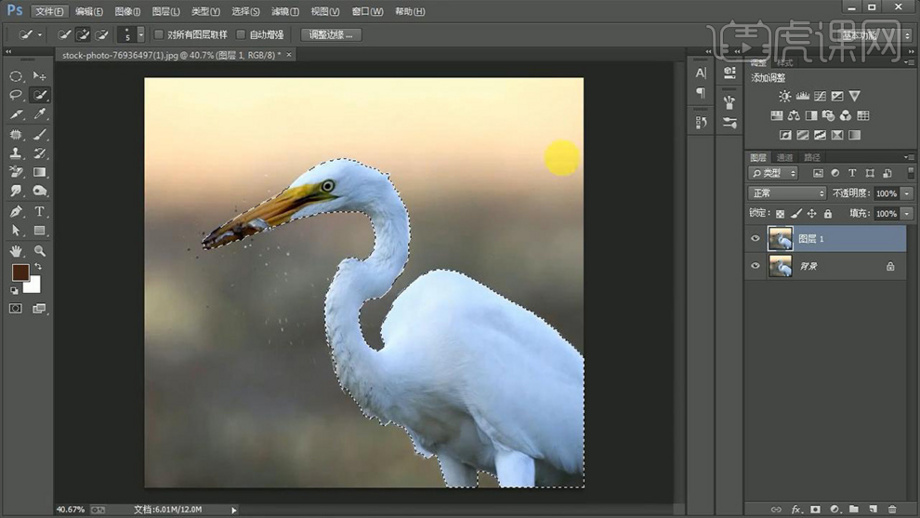Open the 滤镜 menu
Image resolution: width=920 pixels, height=518 pixels.
[285, 11]
